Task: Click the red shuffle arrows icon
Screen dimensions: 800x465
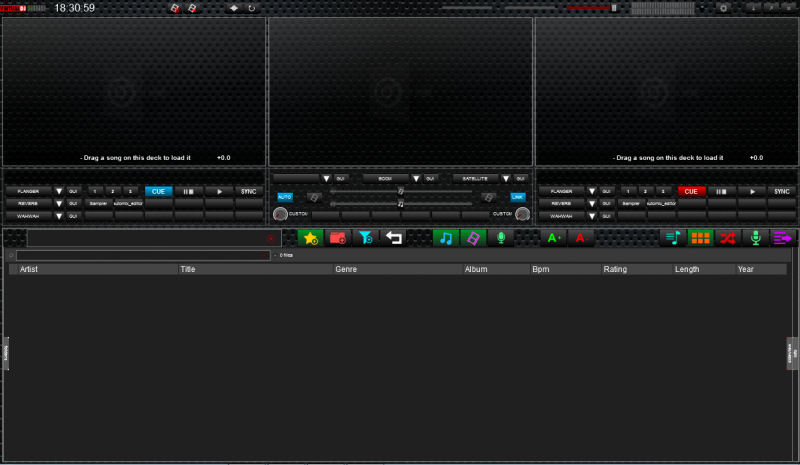Action: (728, 238)
